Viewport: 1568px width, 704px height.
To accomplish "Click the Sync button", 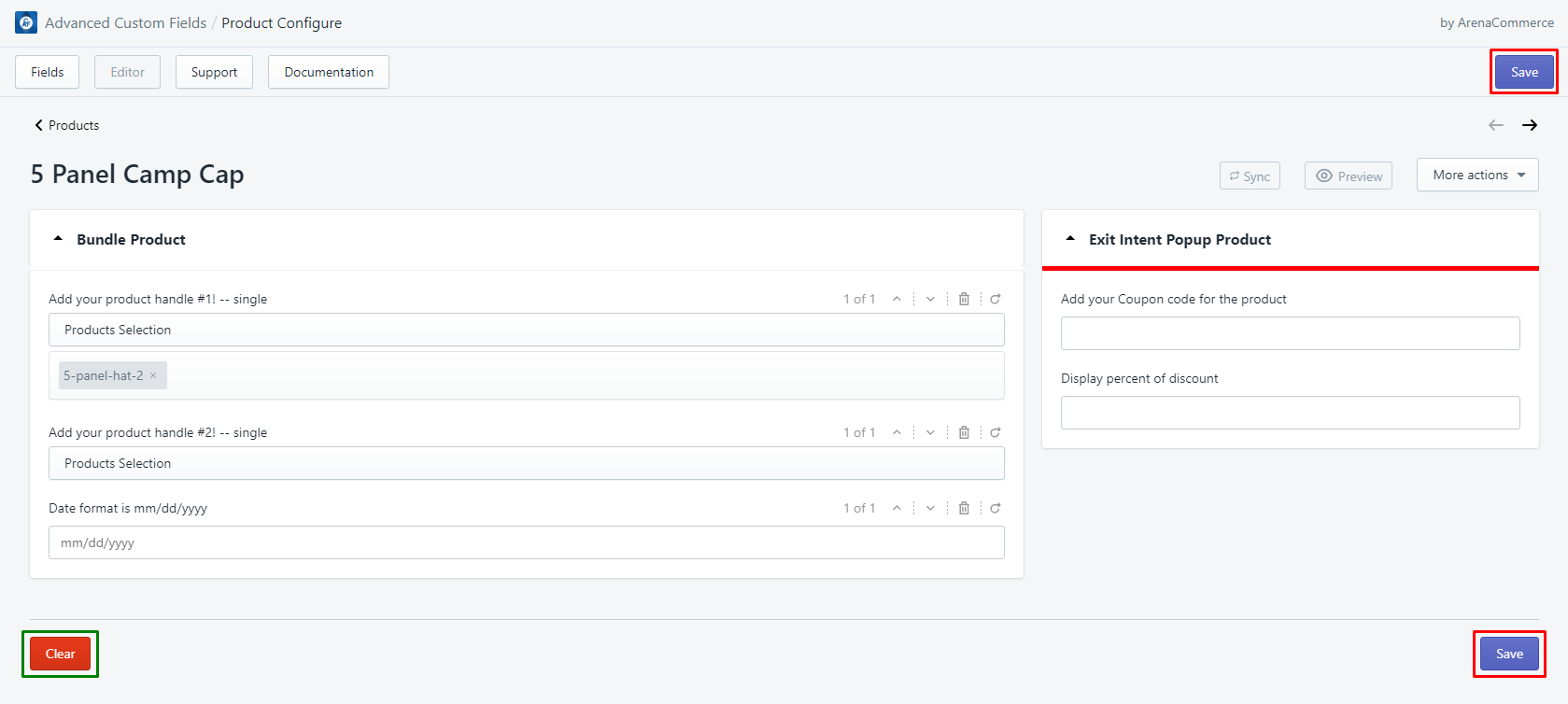I will pyautogui.click(x=1250, y=176).
